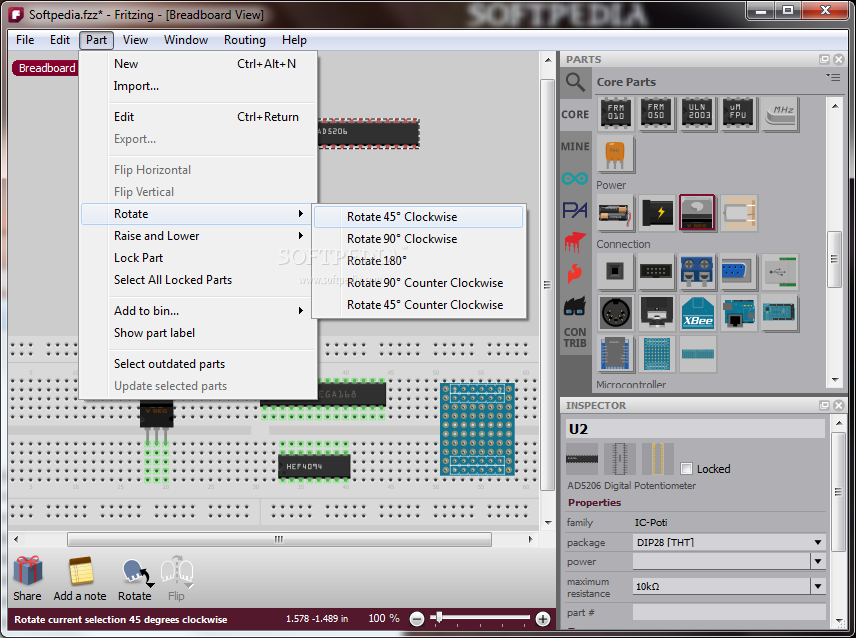Close the Parts panel
The image size is (856, 638).
coord(839,59)
